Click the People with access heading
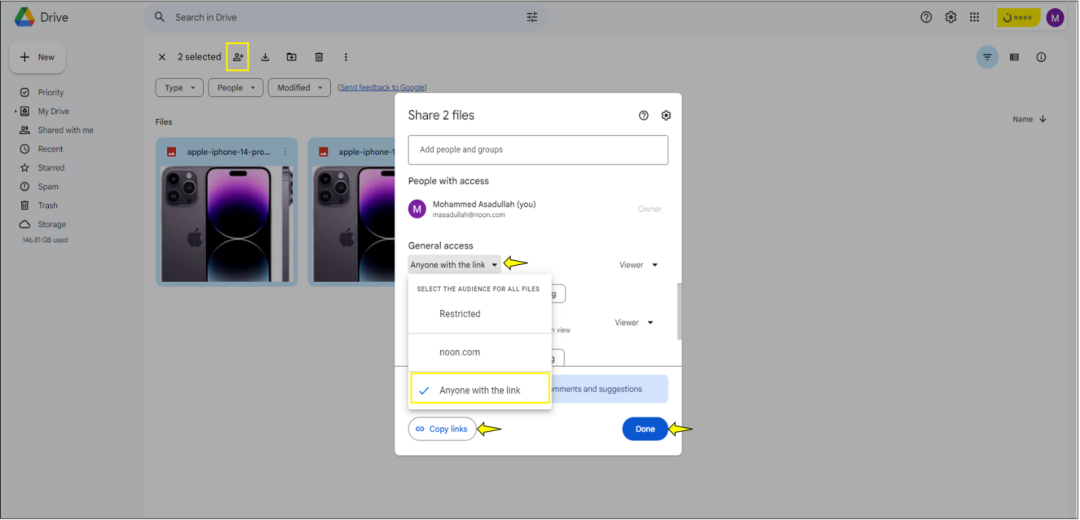This screenshot has height=520, width=1080. (x=448, y=181)
